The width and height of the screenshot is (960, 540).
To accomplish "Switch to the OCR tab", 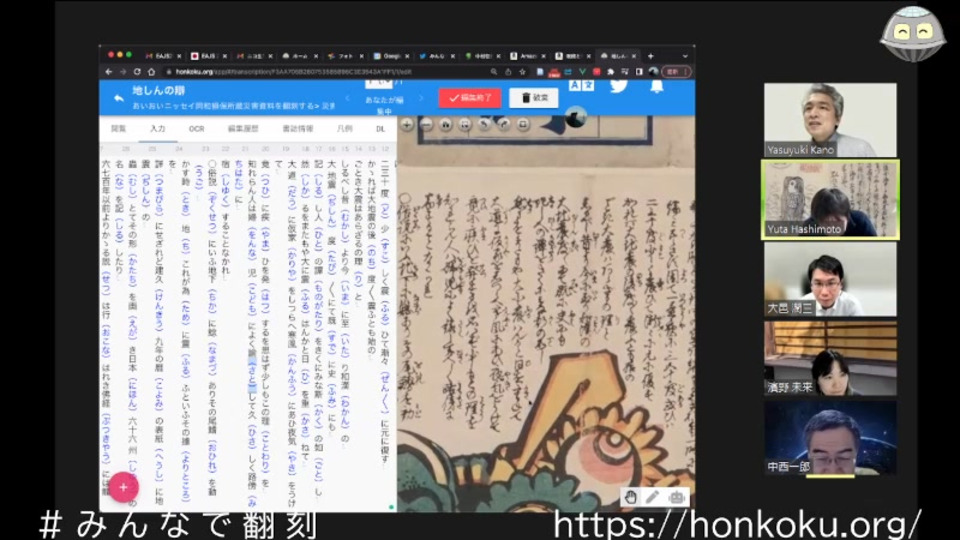I will pyautogui.click(x=197, y=129).
